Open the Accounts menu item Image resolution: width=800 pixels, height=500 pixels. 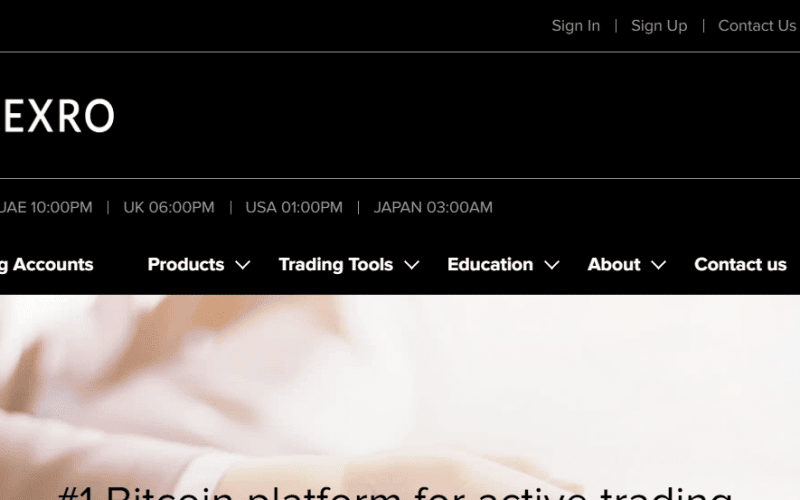click(46, 265)
